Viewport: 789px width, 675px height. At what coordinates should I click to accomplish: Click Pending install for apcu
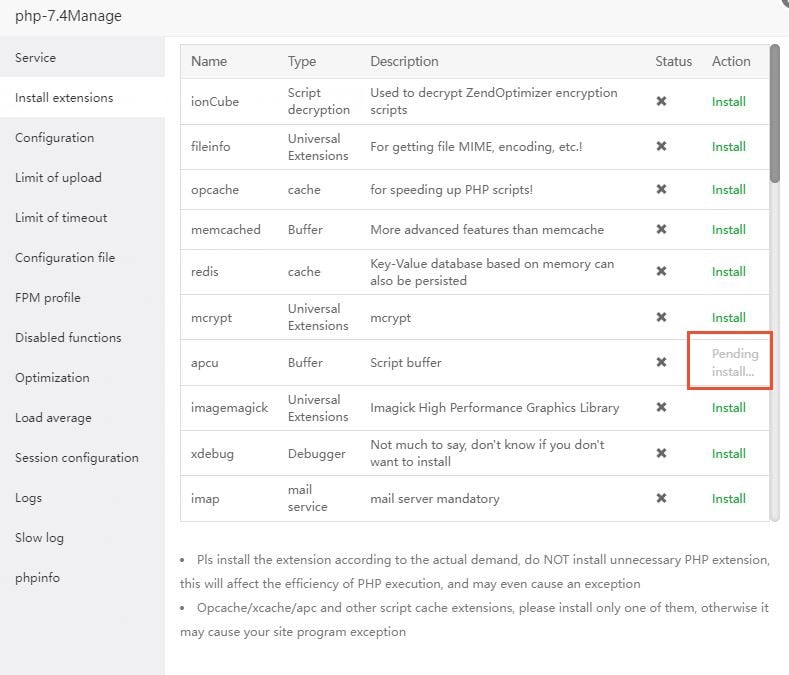735,362
